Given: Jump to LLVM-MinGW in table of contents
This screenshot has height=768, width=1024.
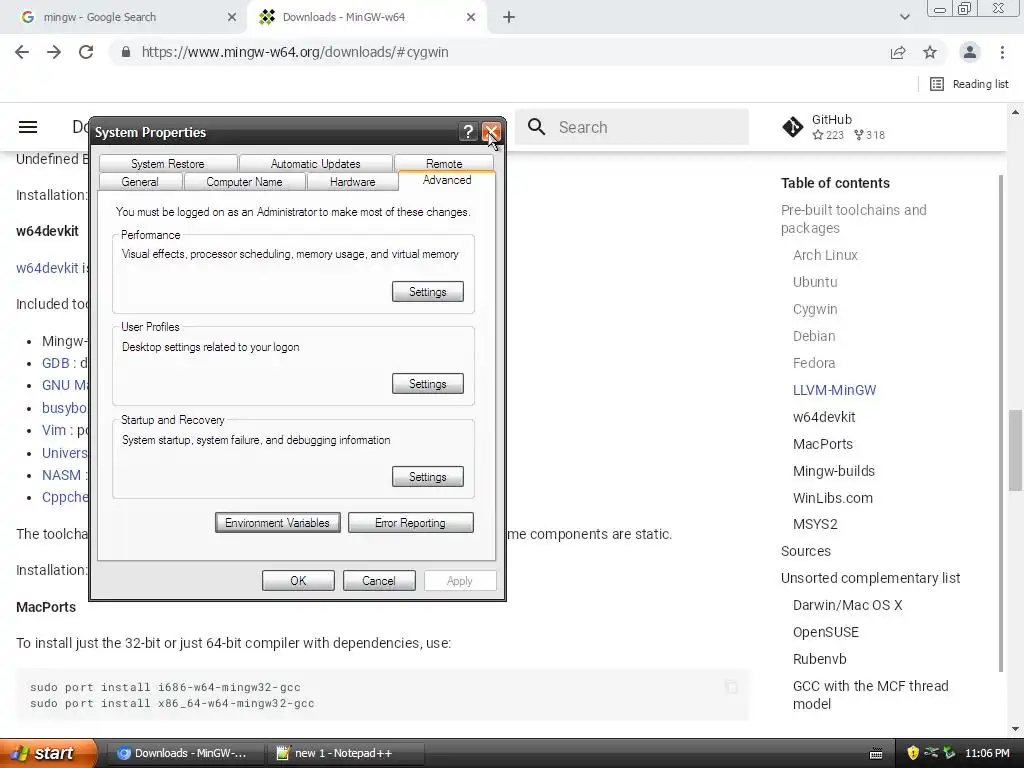Looking at the screenshot, I should click(x=834, y=390).
